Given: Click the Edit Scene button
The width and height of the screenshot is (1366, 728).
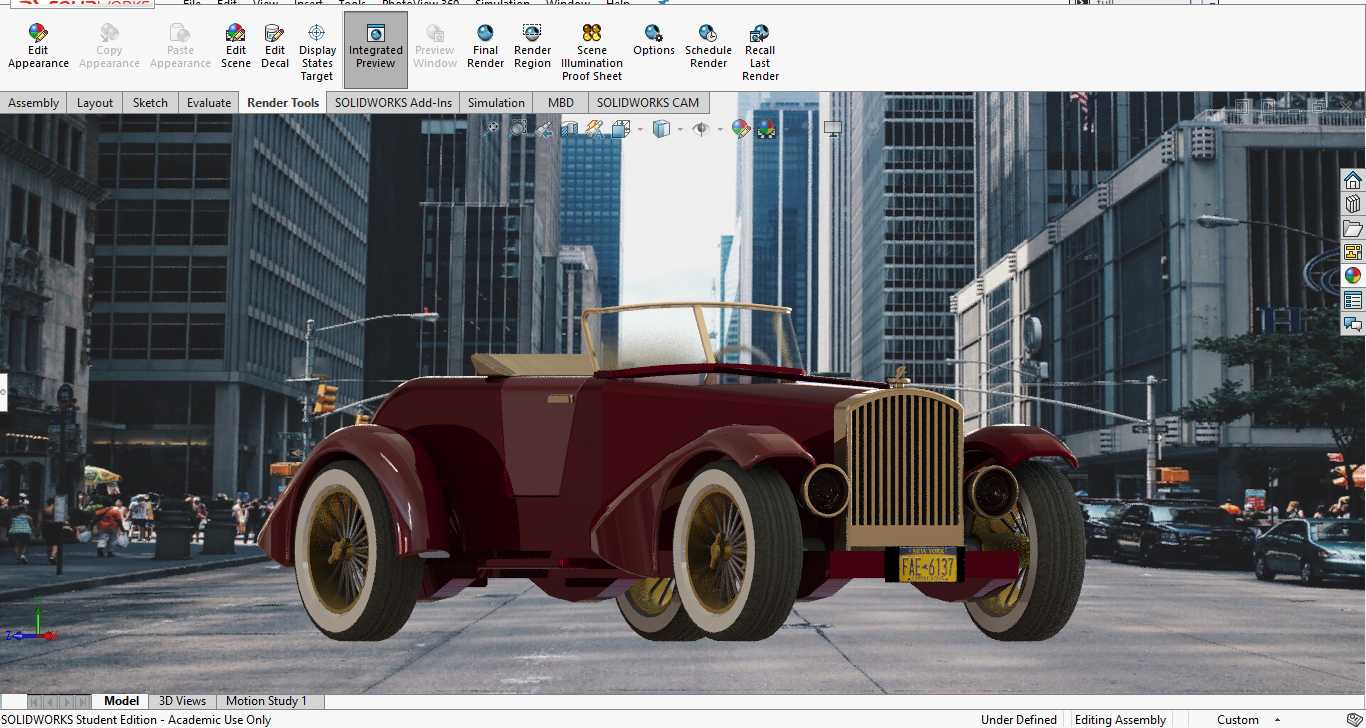Looking at the screenshot, I should [236, 47].
